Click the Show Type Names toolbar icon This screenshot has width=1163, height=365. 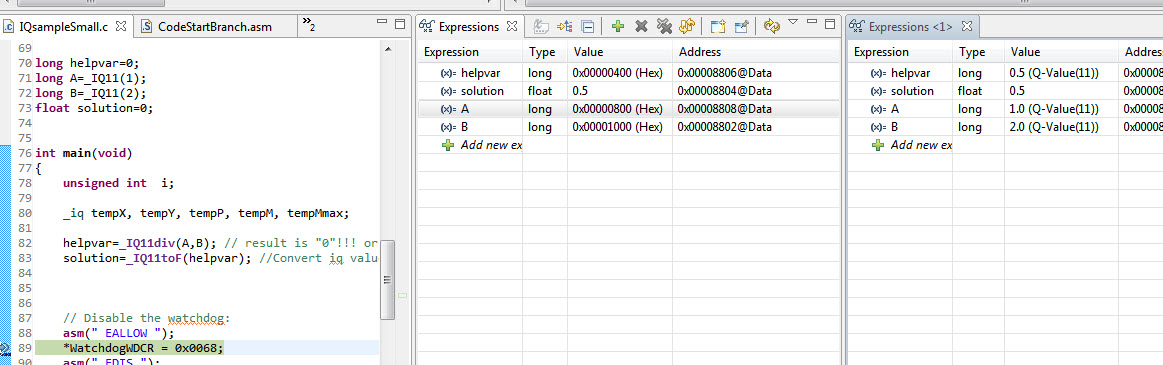541,27
